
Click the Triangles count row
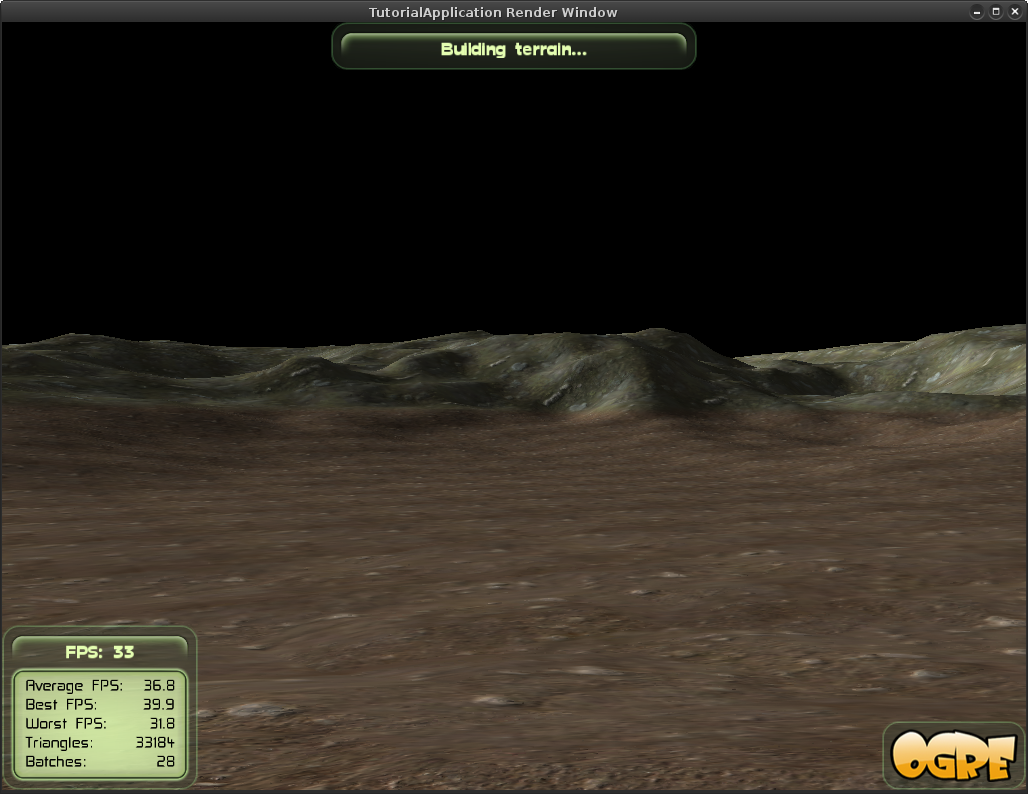point(100,742)
